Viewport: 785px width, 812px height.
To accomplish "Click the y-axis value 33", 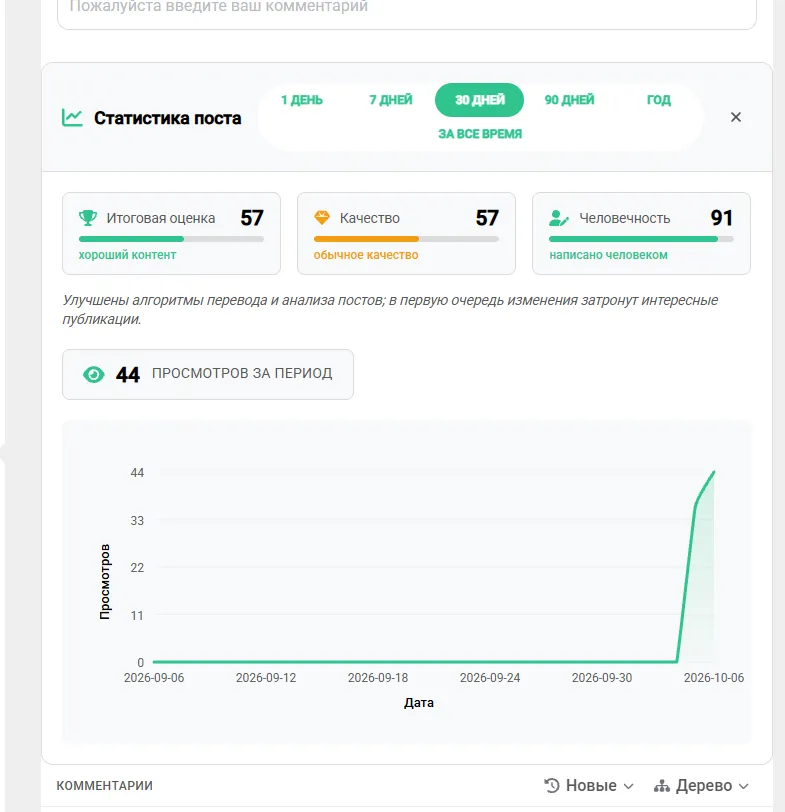I will click(x=137, y=520).
